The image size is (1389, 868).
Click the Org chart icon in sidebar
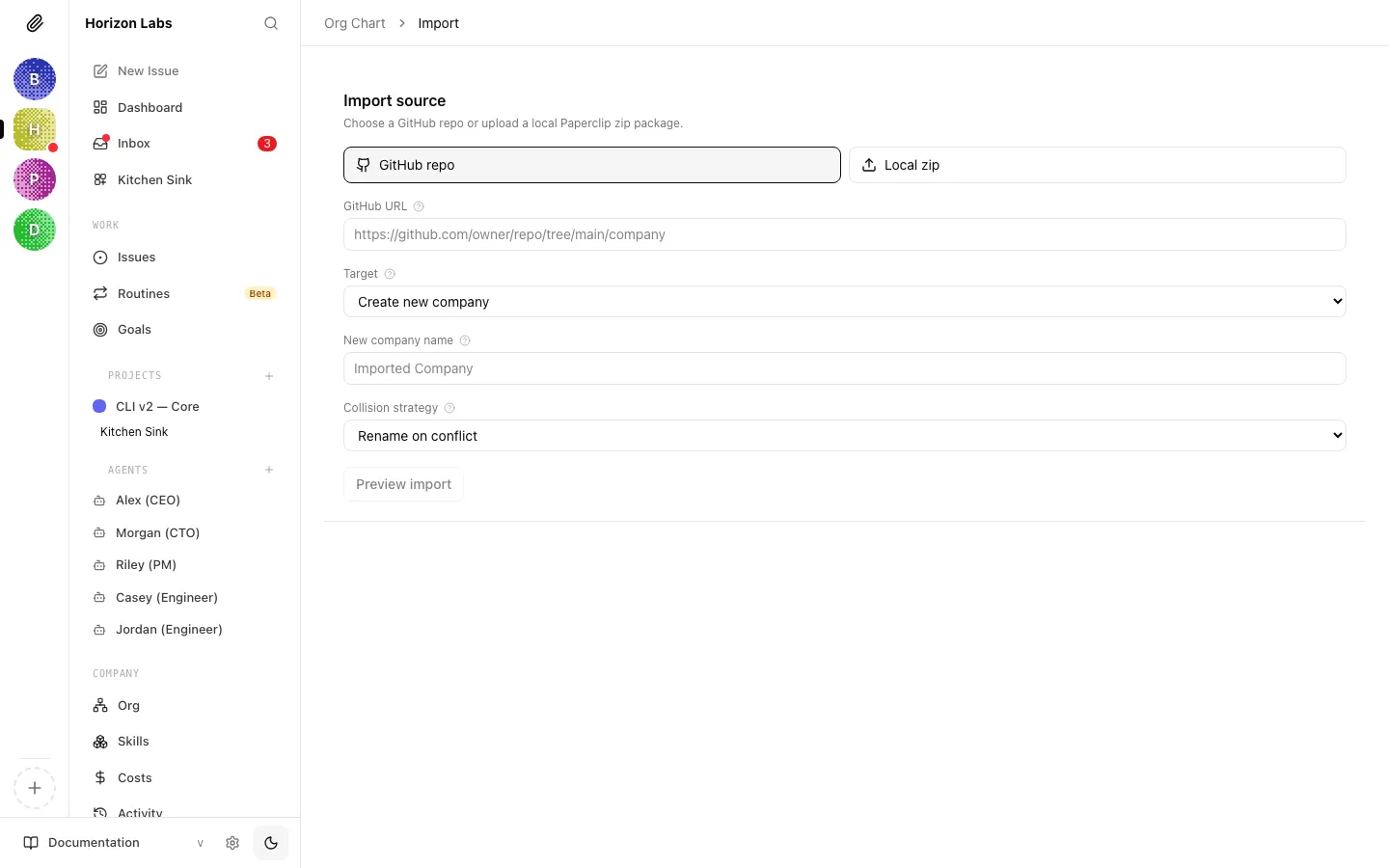tap(100, 706)
